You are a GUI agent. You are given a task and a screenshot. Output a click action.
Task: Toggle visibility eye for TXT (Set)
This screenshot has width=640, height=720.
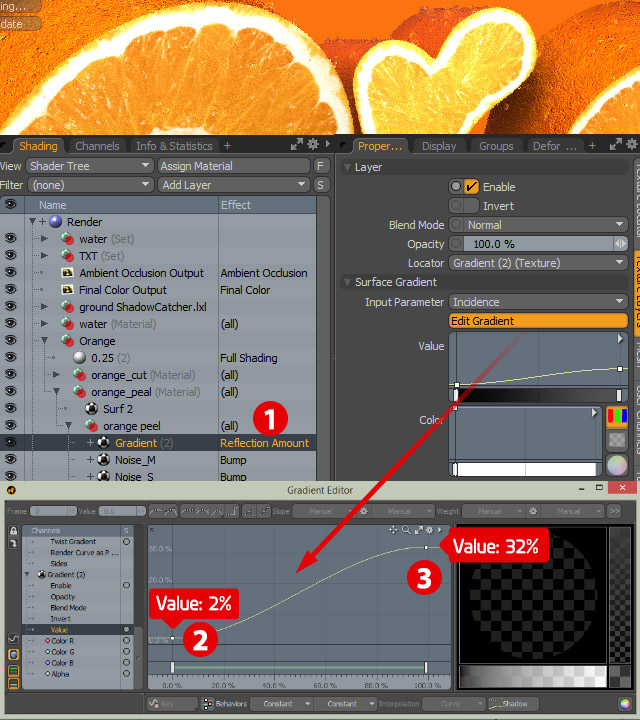tap(11, 255)
